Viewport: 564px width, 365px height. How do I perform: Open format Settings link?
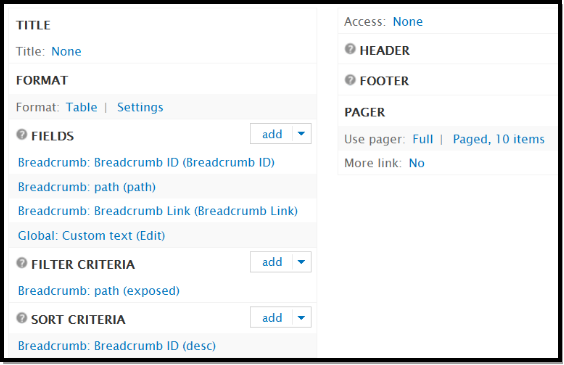[140, 107]
